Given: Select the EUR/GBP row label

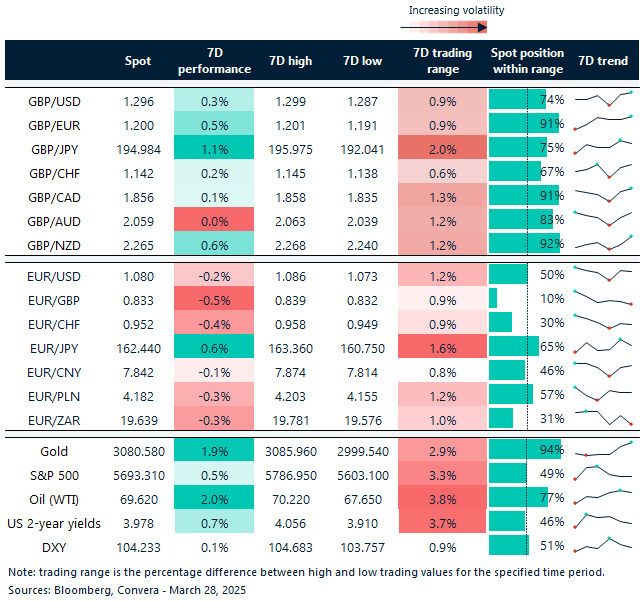Looking at the screenshot, I should (x=54, y=300).
